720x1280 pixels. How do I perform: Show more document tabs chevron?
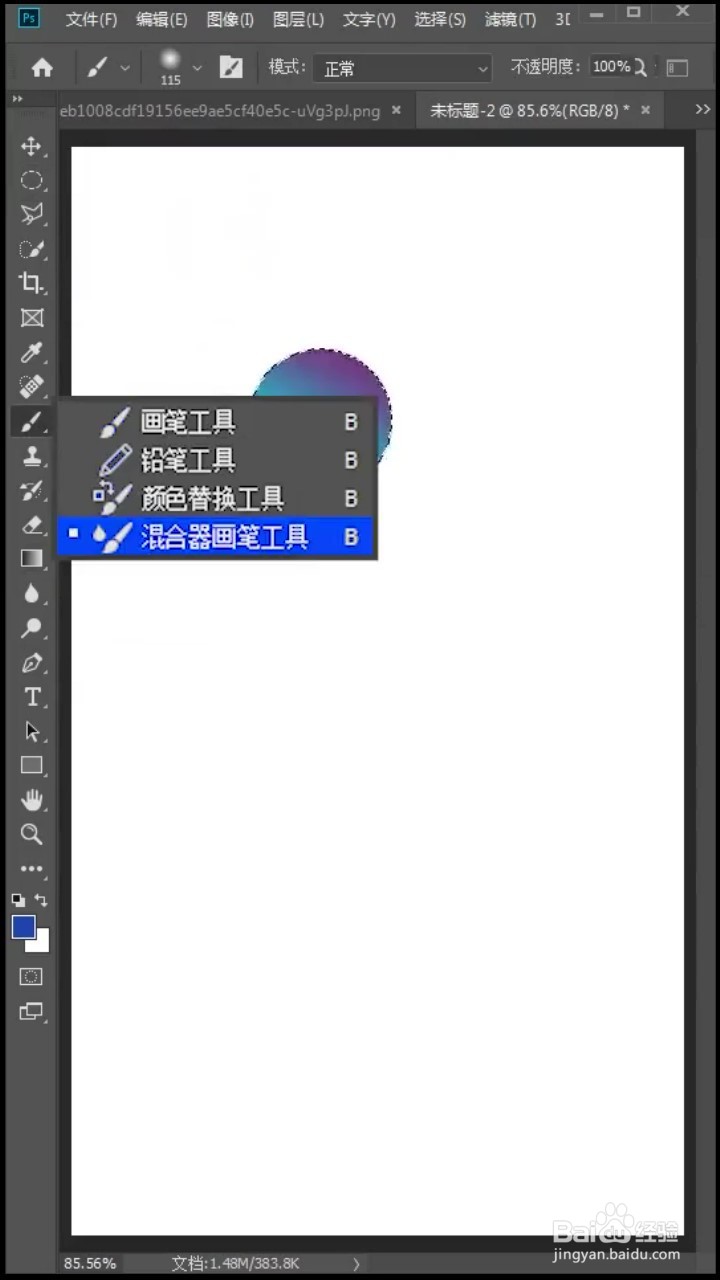click(703, 110)
